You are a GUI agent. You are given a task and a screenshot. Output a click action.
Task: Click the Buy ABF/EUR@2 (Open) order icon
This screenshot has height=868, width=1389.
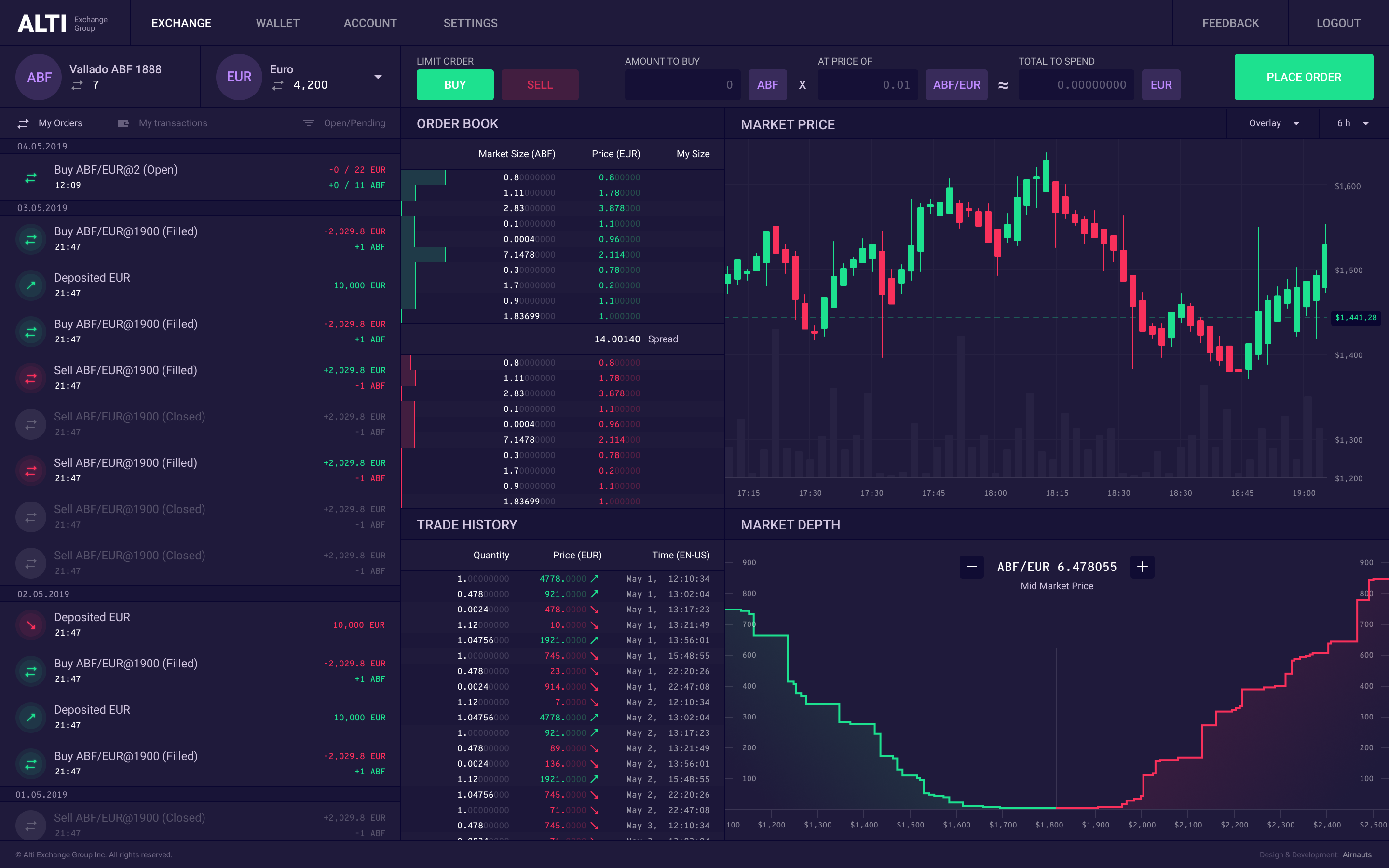31,177
